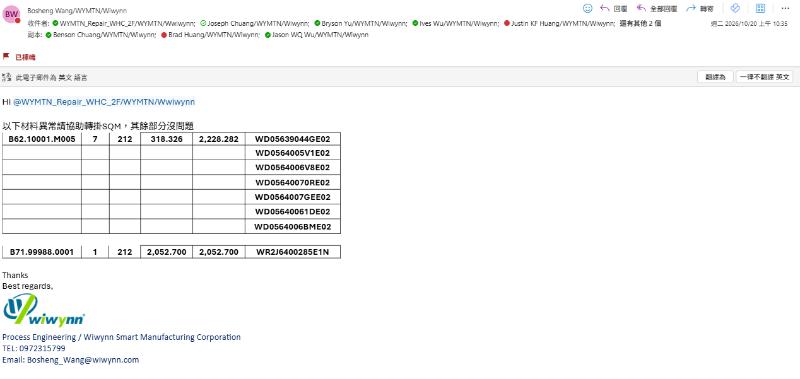The image size is (800, 379).
Task: Open sender name Bosheng Wang/WYMTN/Wiwynn
Action: [x=77, y=11]
